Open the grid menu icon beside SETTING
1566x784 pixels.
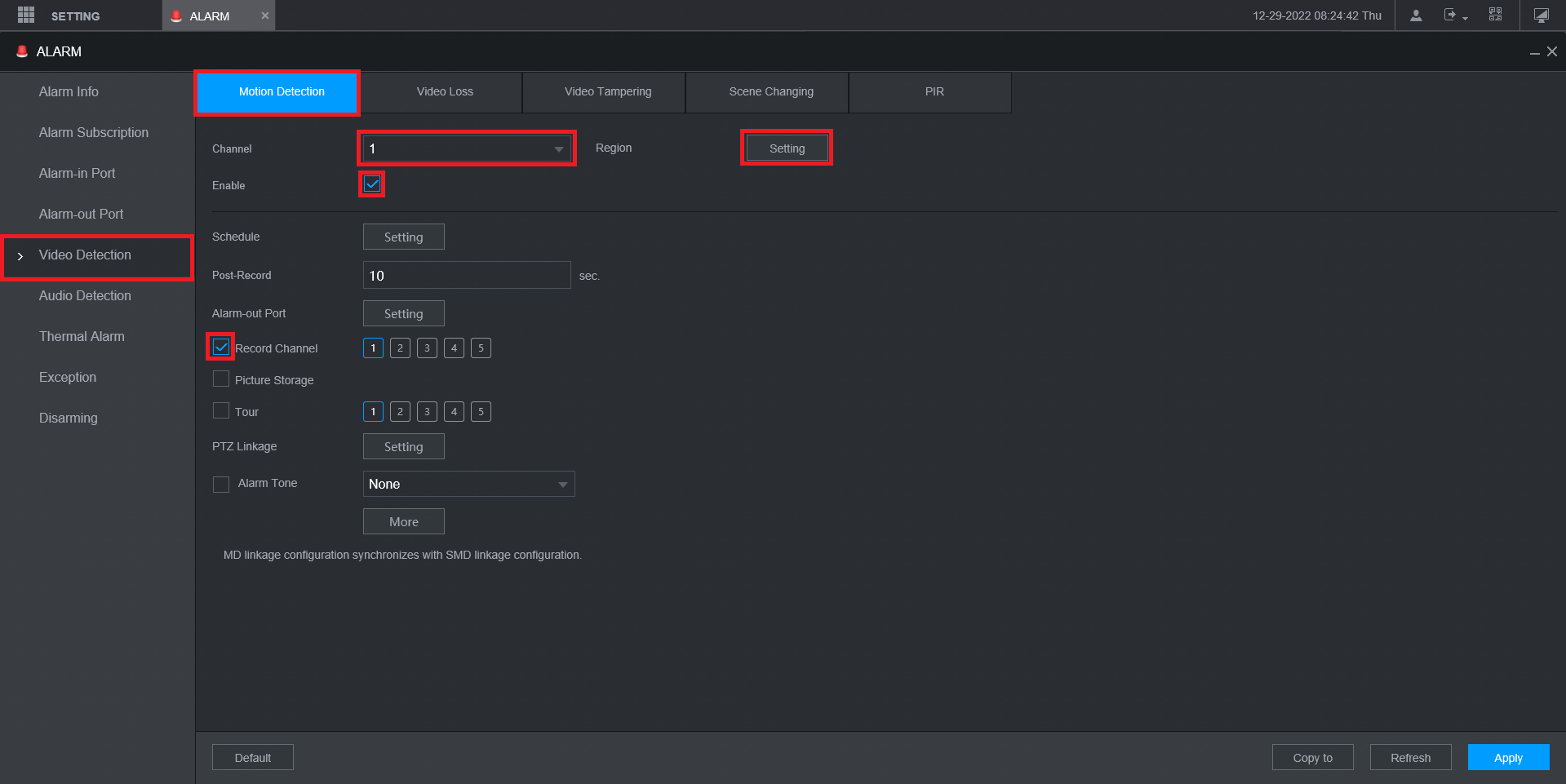tap(26, 16)
